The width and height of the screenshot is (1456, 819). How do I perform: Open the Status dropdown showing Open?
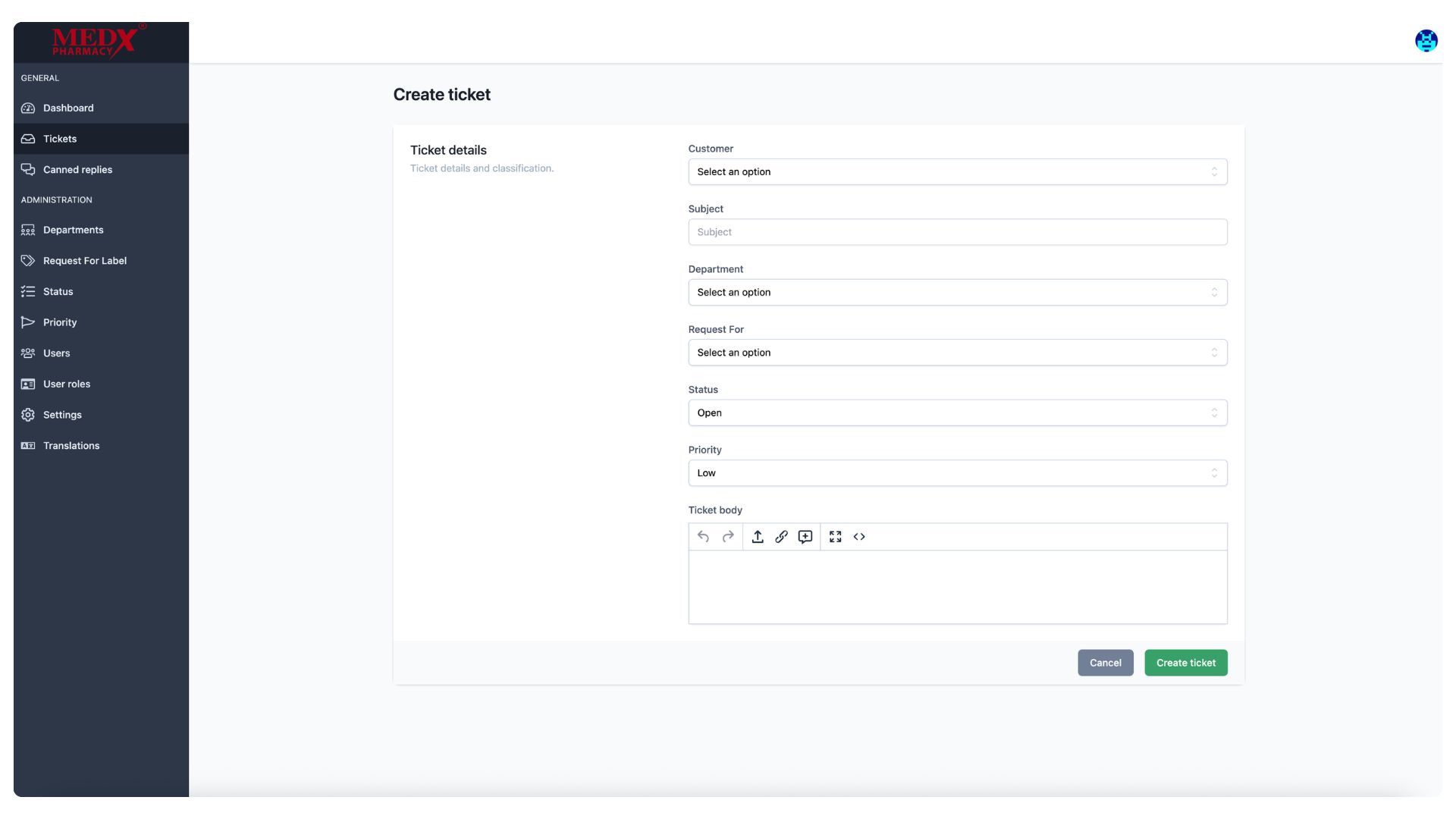click(958, 413)
